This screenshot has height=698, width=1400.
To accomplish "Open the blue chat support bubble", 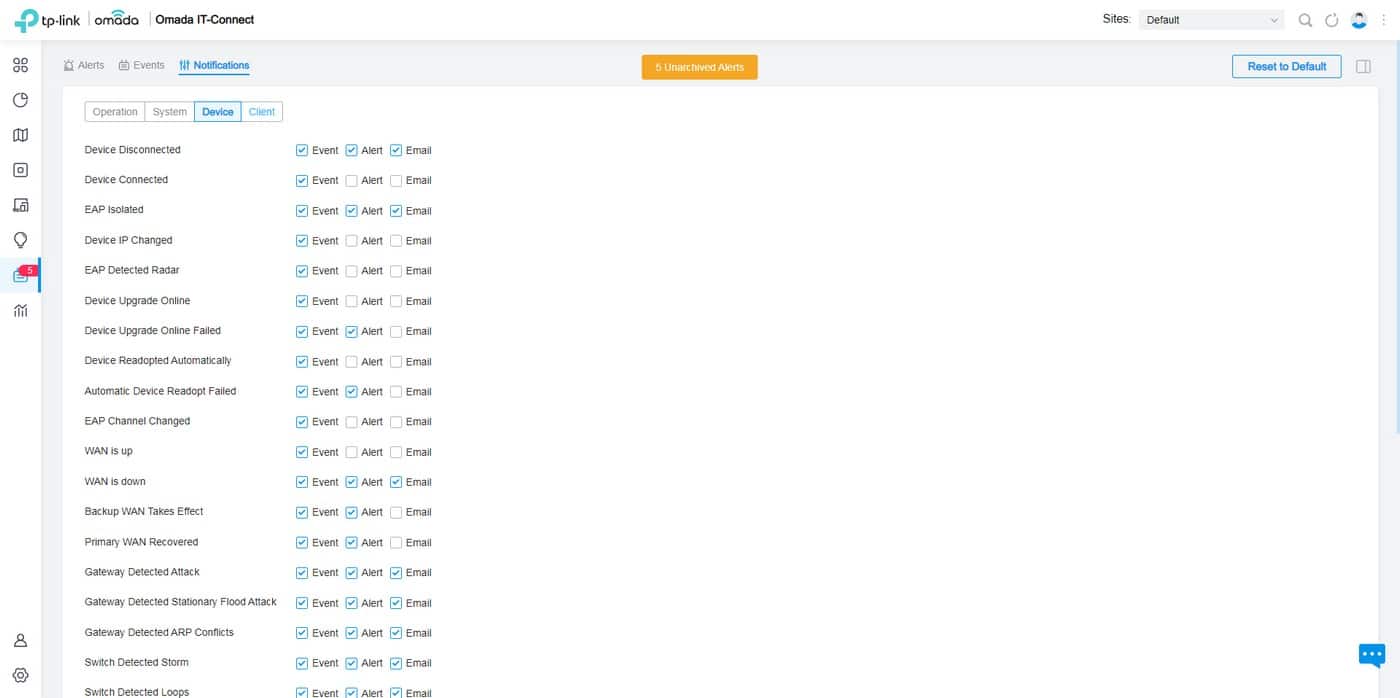I will point(1372,655).
